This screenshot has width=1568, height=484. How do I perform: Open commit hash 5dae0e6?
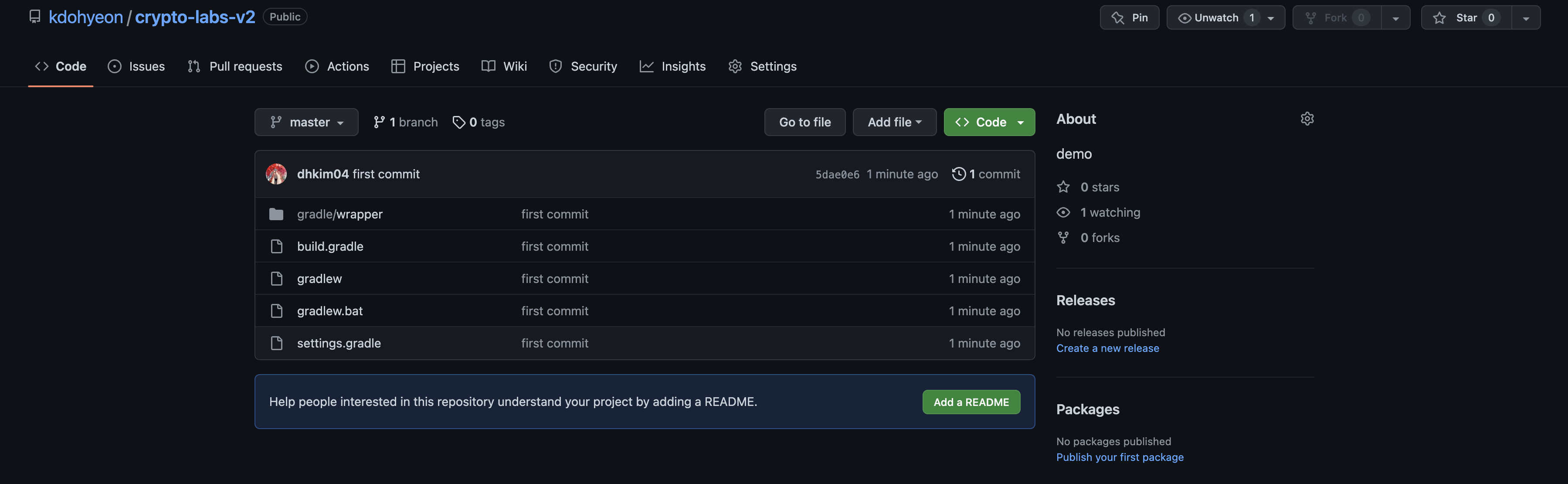click(x=837, y=175)
